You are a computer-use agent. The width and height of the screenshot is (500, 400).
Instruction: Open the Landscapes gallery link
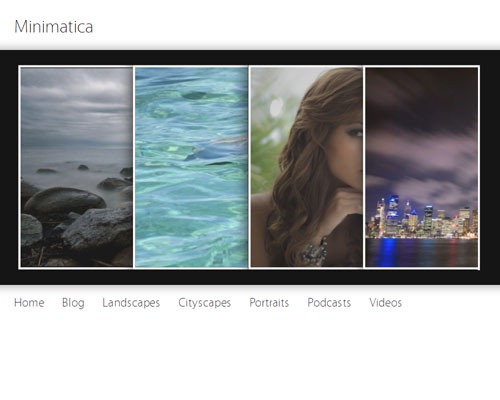click(x=131, y=303)
